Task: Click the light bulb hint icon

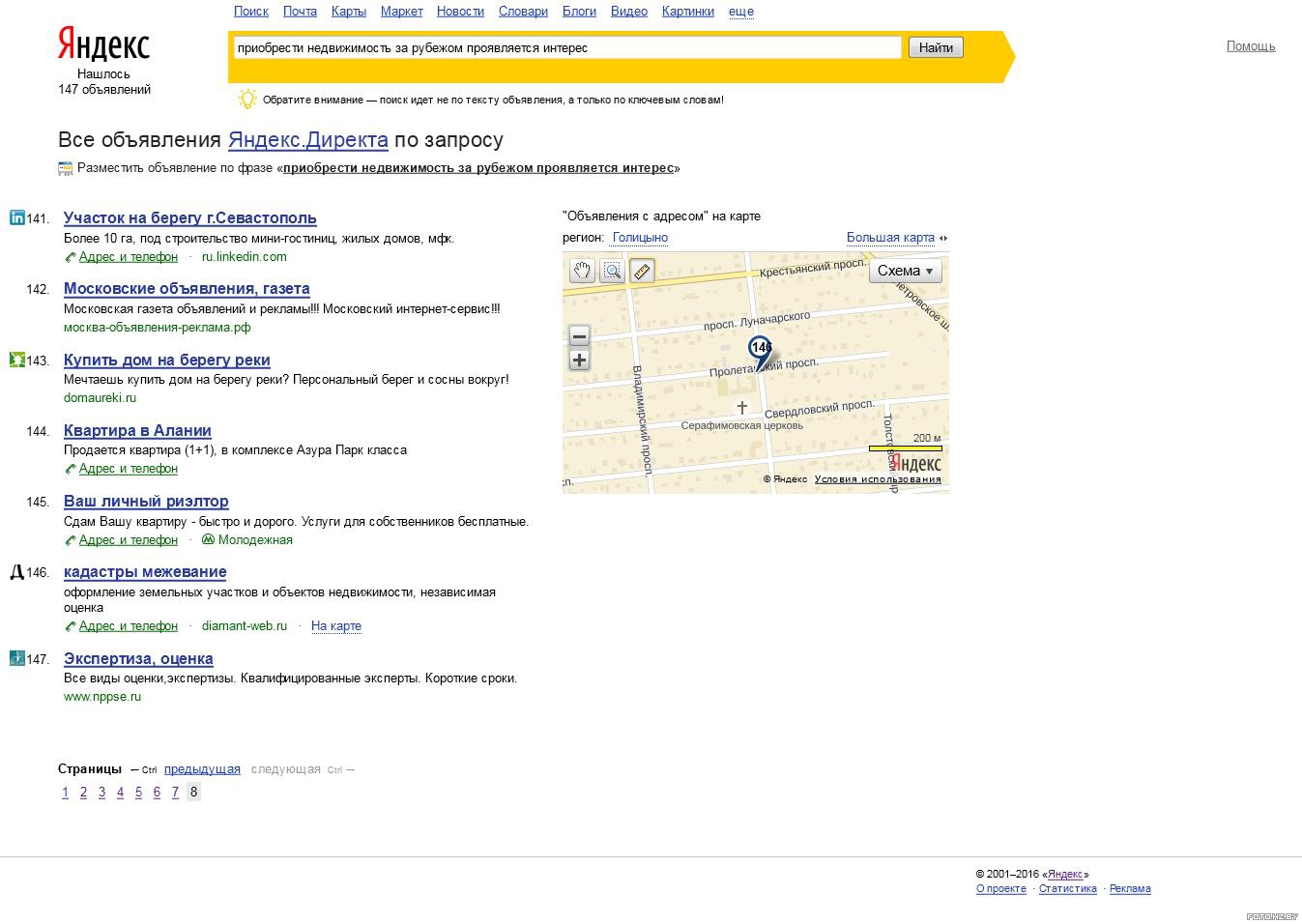Action: click(247, 99)
